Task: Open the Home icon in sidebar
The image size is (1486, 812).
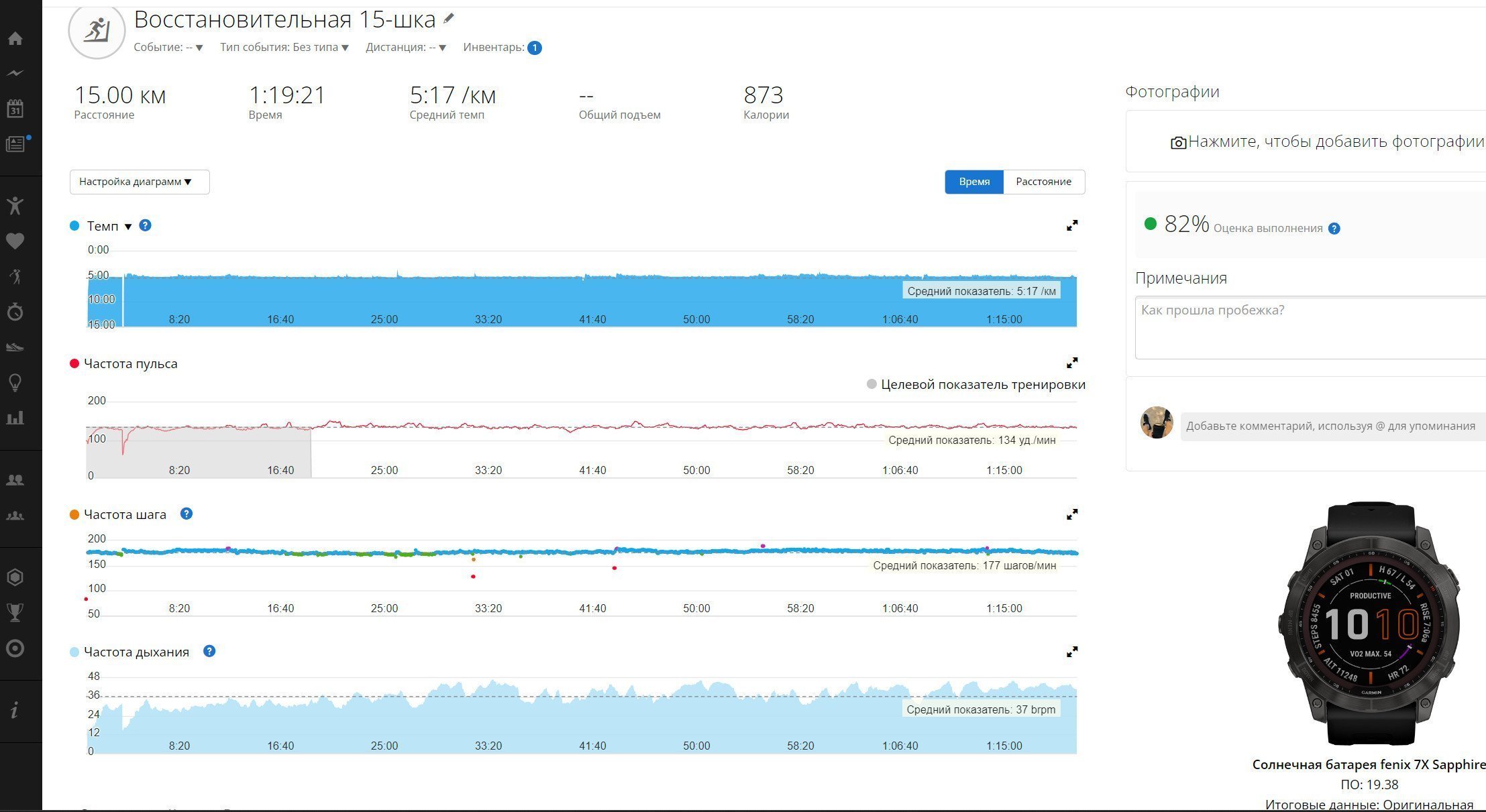Action: tap(15, 38)
